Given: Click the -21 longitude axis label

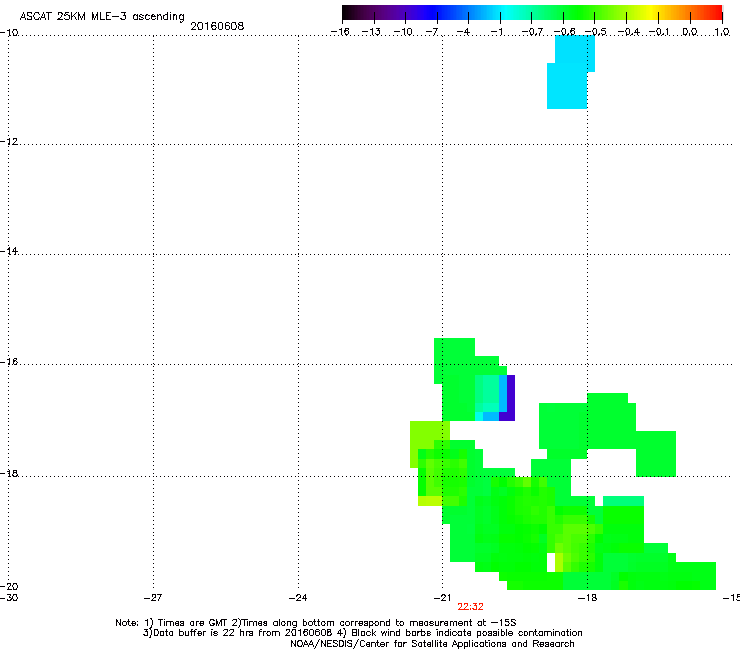Looking at the screenshot, I should 442,598.
